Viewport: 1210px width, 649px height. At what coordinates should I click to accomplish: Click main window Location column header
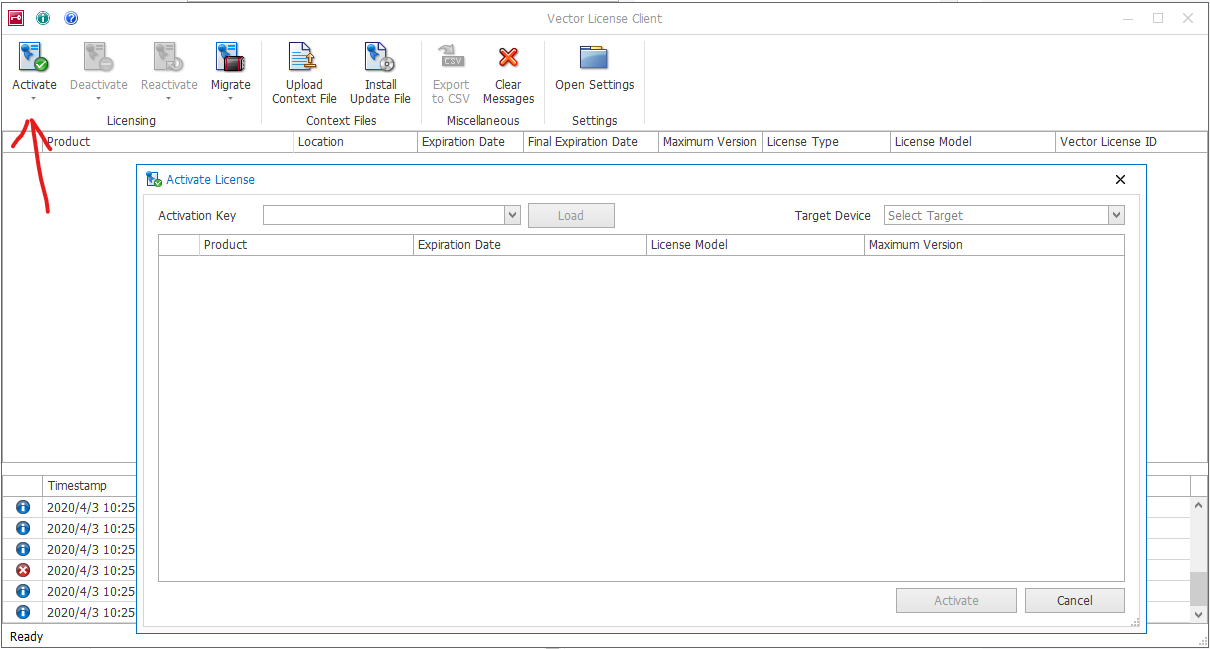[x=356, y=142]
